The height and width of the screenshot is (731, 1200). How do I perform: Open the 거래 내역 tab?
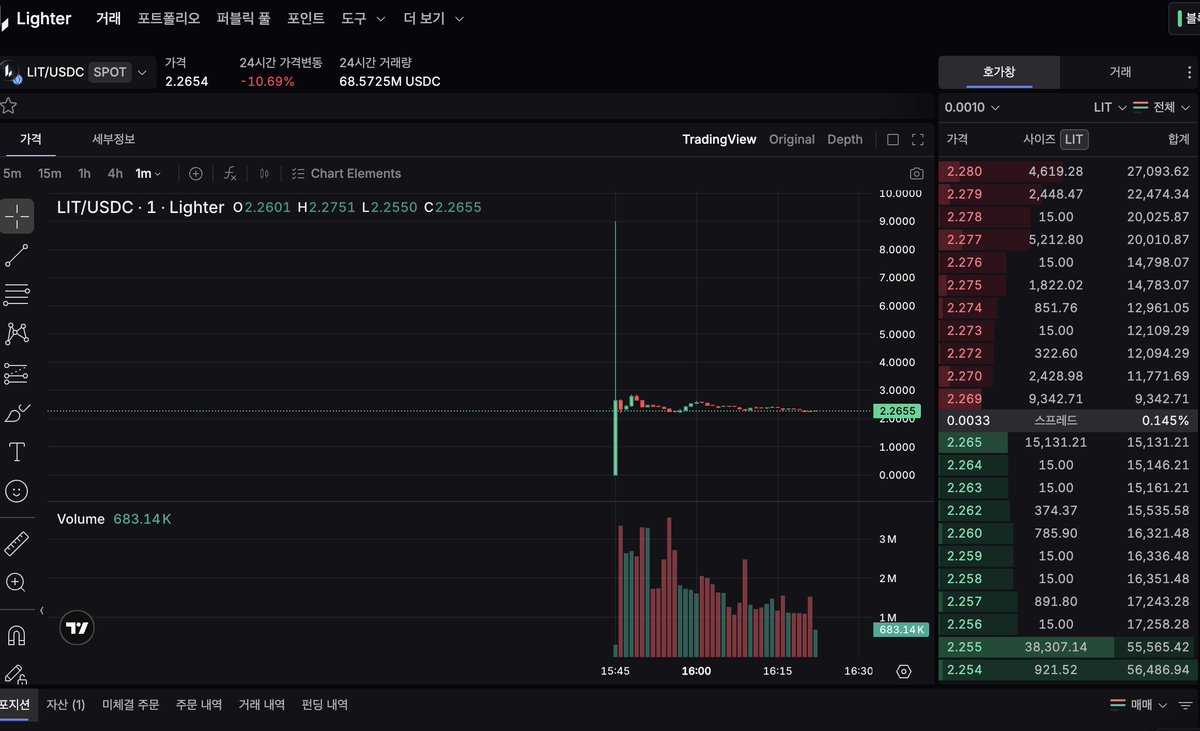[261, 705]
